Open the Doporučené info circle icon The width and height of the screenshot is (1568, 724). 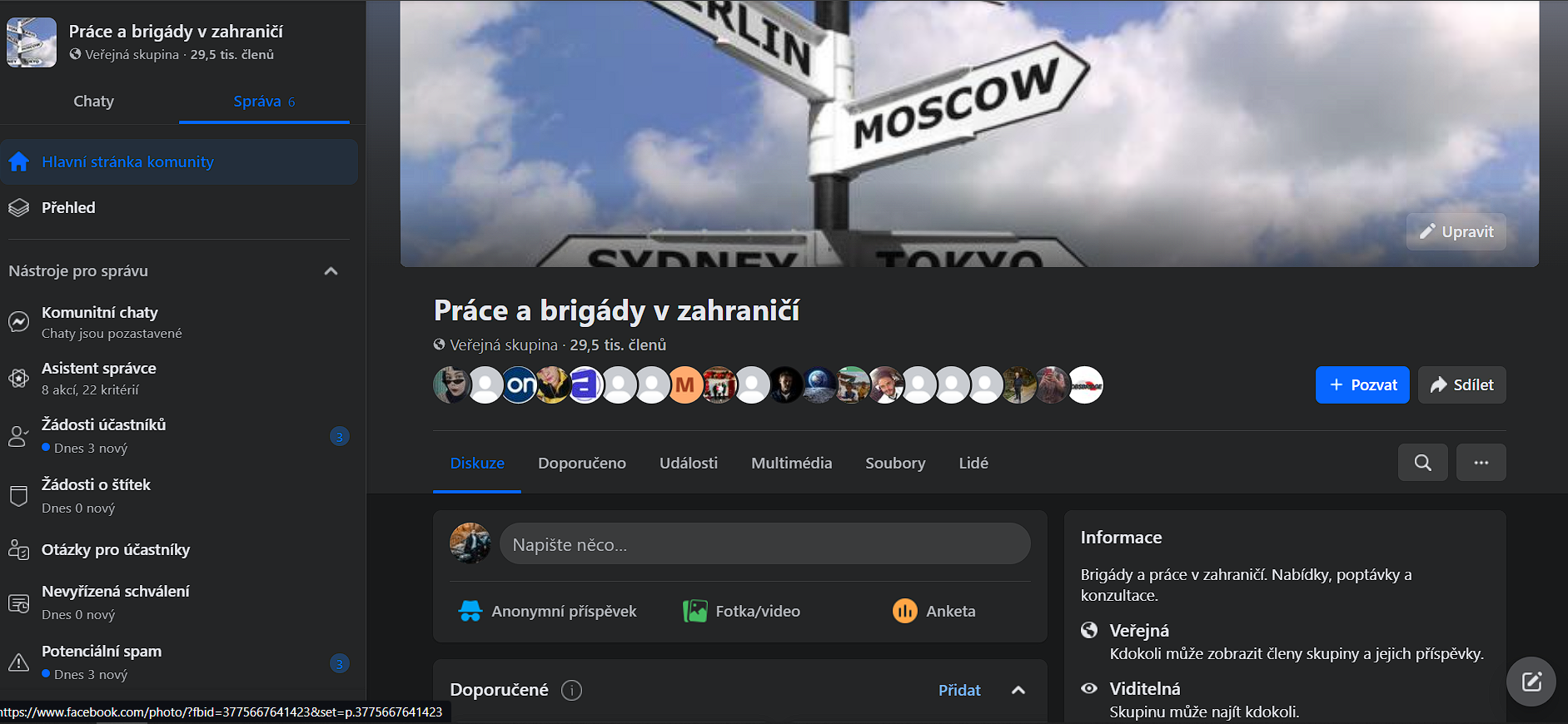tap(571, 690)
